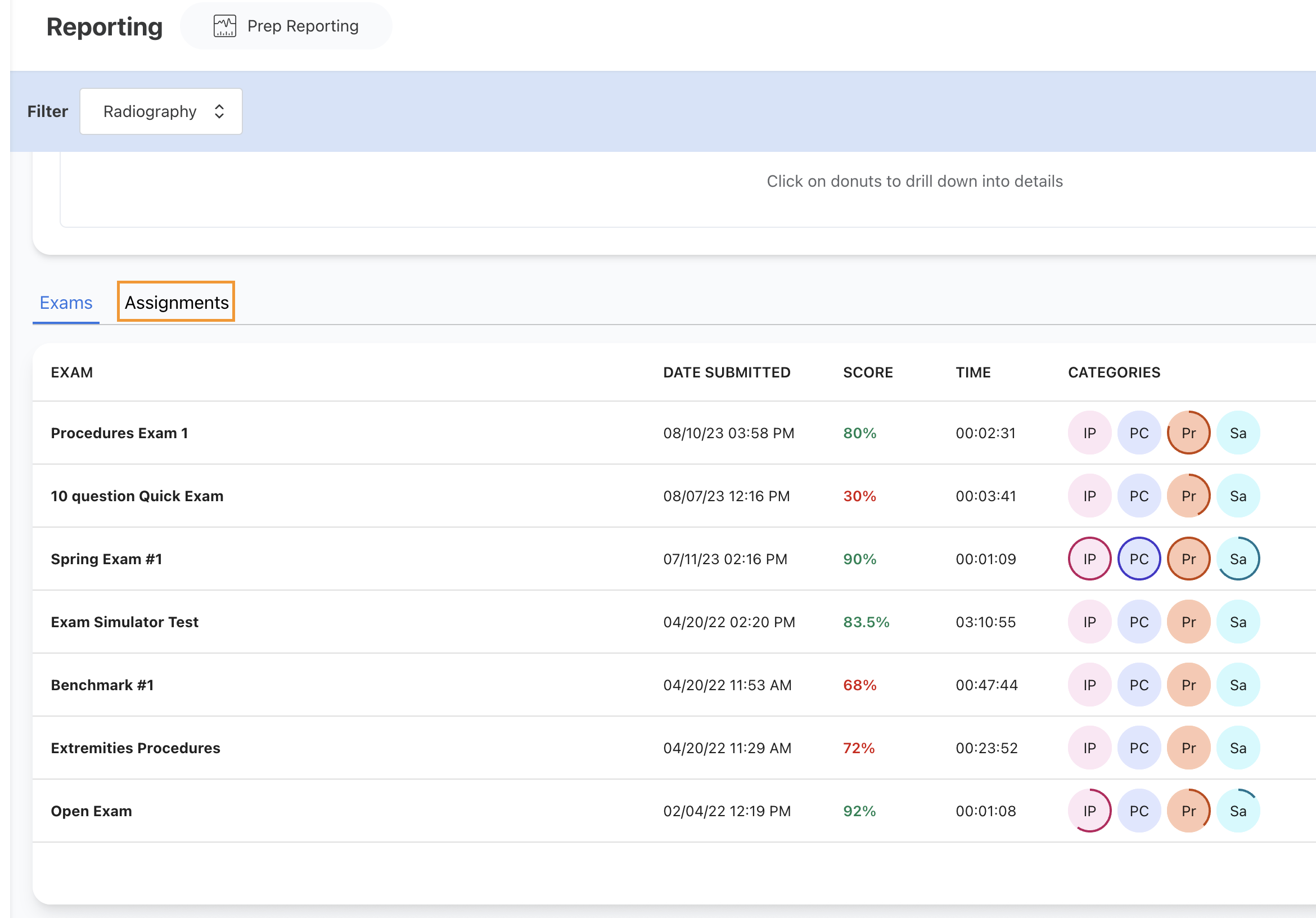Click Sa donut for Spring Exam #1
Image resolution: width=1316 pixels, height=918 pixels.
point(1237,559)
